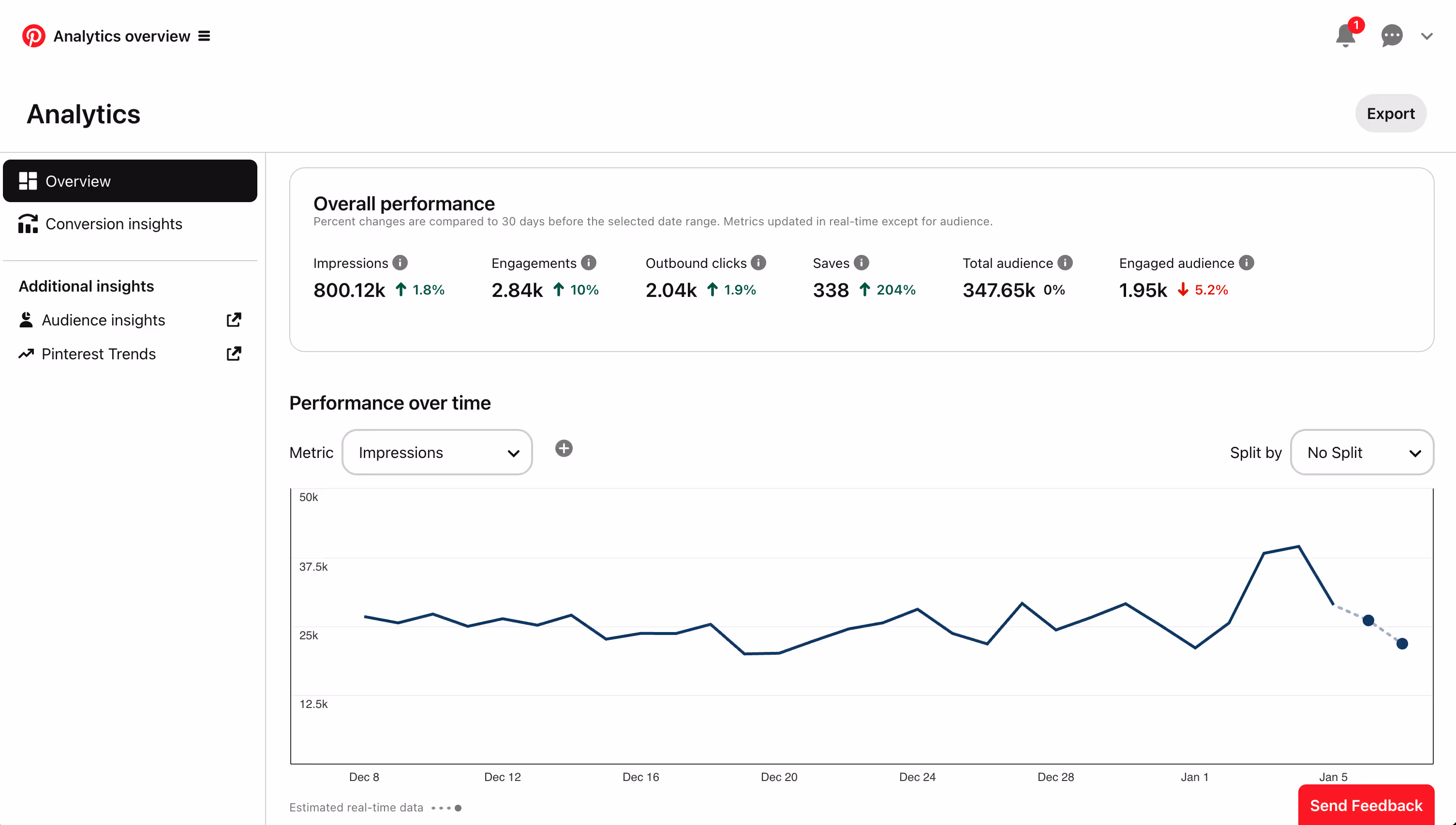
Task: Switch to Conversion insights
Action: (x=113, y=224)
